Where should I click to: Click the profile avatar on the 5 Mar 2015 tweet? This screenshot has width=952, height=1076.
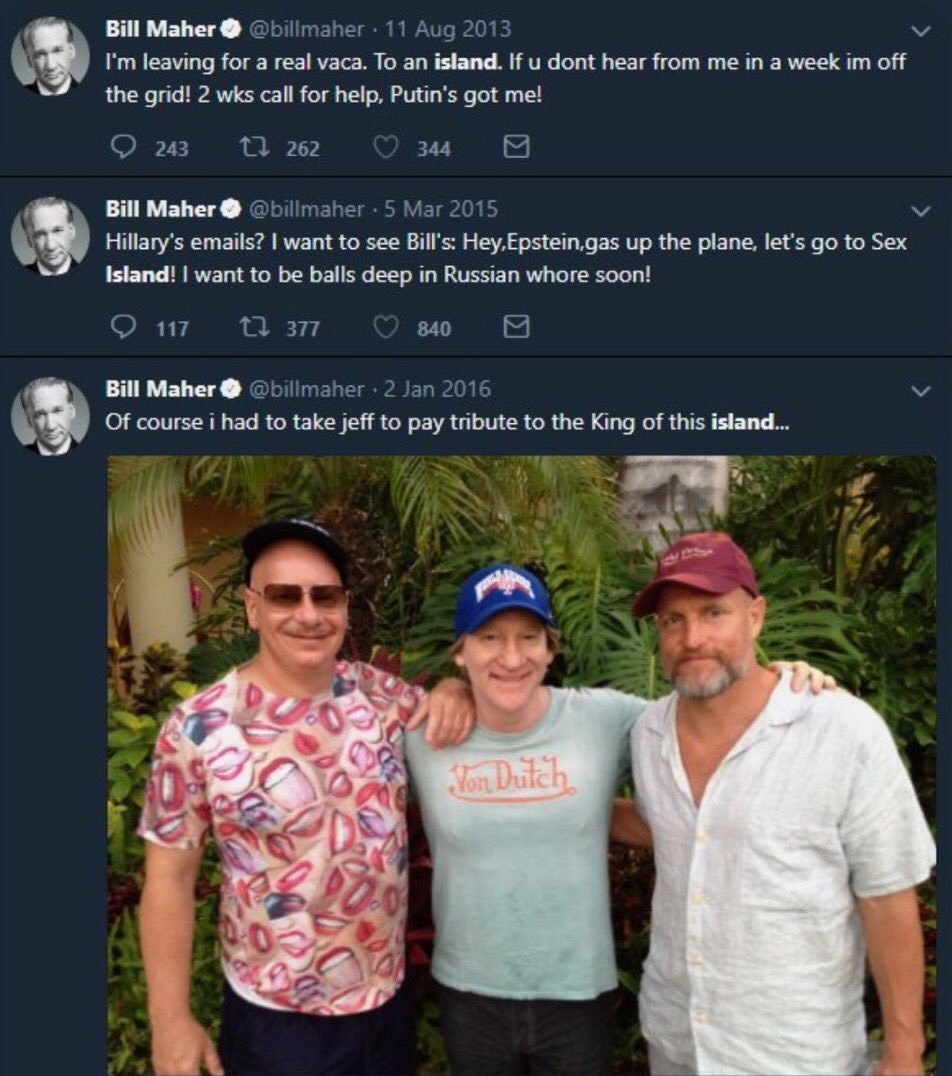pyautogui.click(x=50, y=235)
